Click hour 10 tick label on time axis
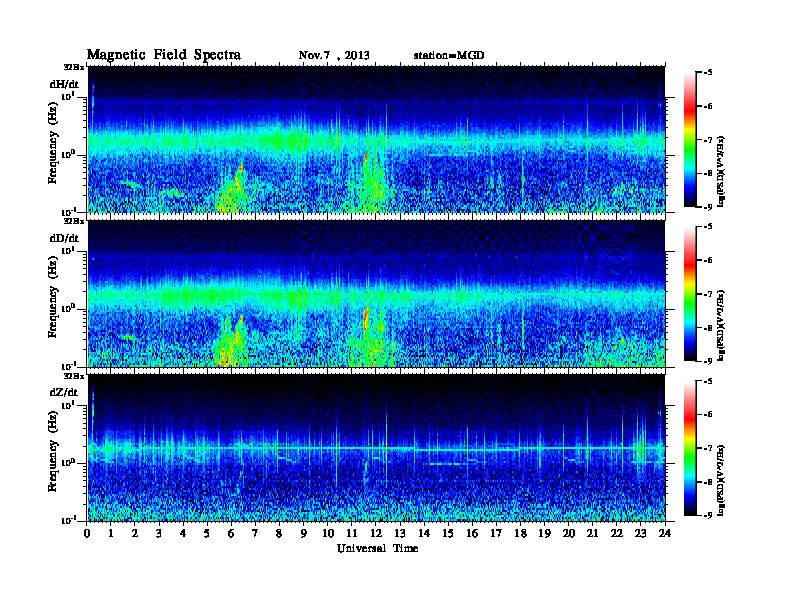This screenshot has height=612, width=792. [328, 534]
